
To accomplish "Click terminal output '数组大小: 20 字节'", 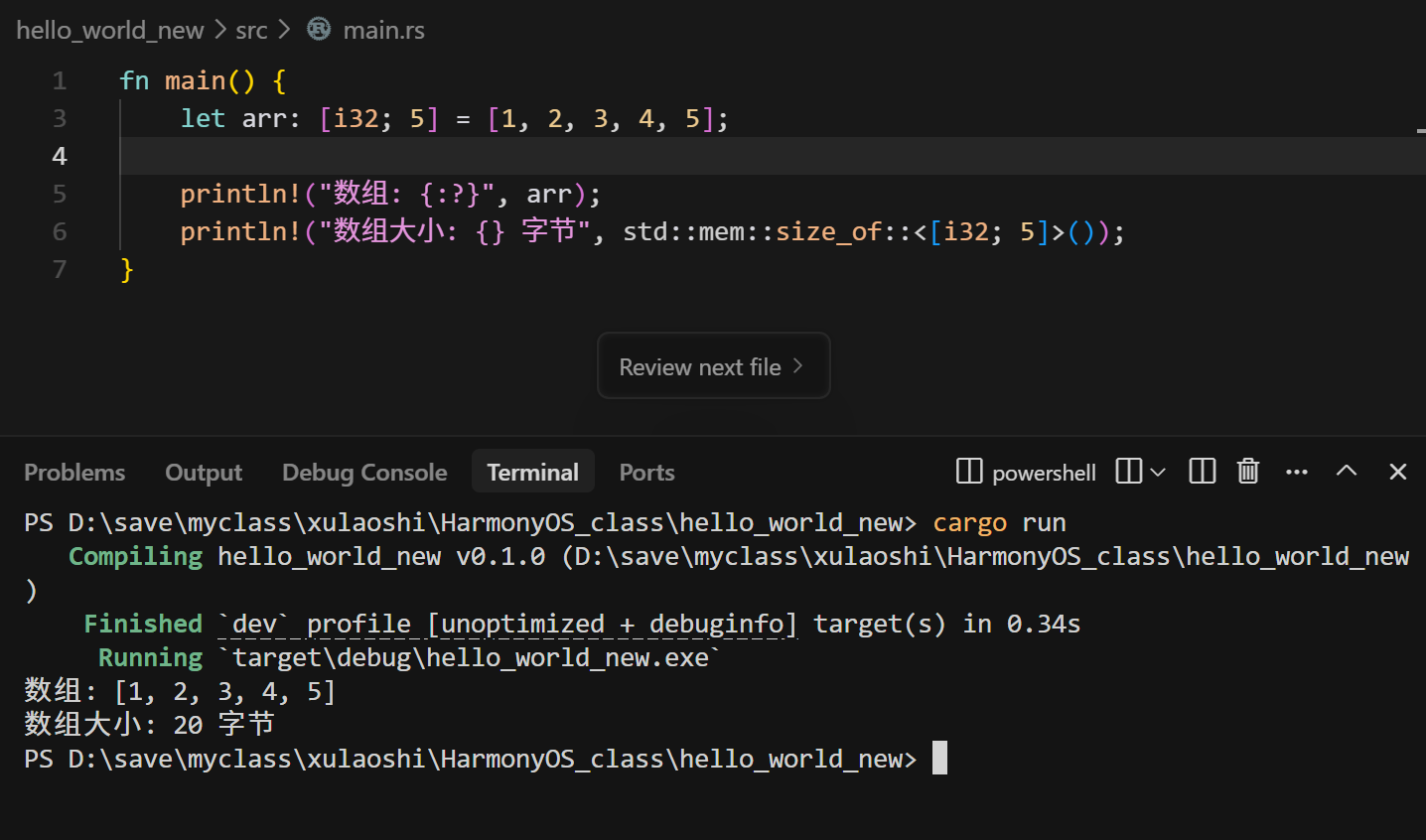I will 149,724.
